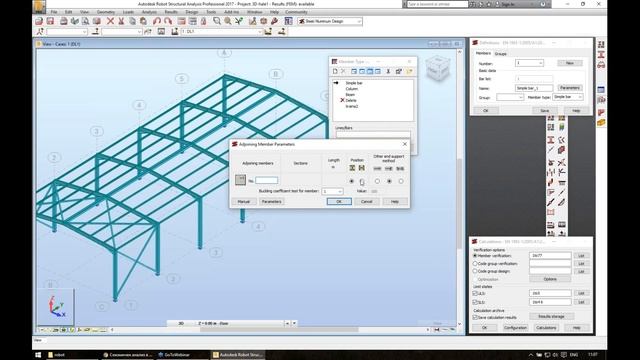Open the Analysis menu
The height and width of the screenshot is (360, 640).
pyautogui.click(x=149, y=12)
